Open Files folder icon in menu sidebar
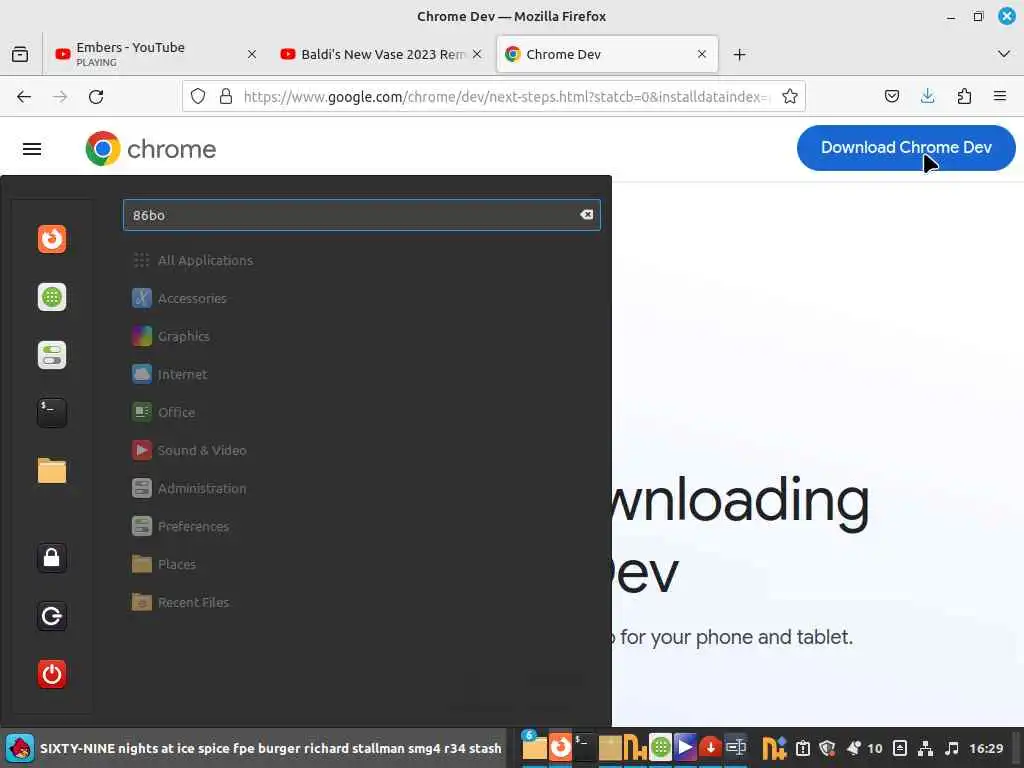 [52, 471]
